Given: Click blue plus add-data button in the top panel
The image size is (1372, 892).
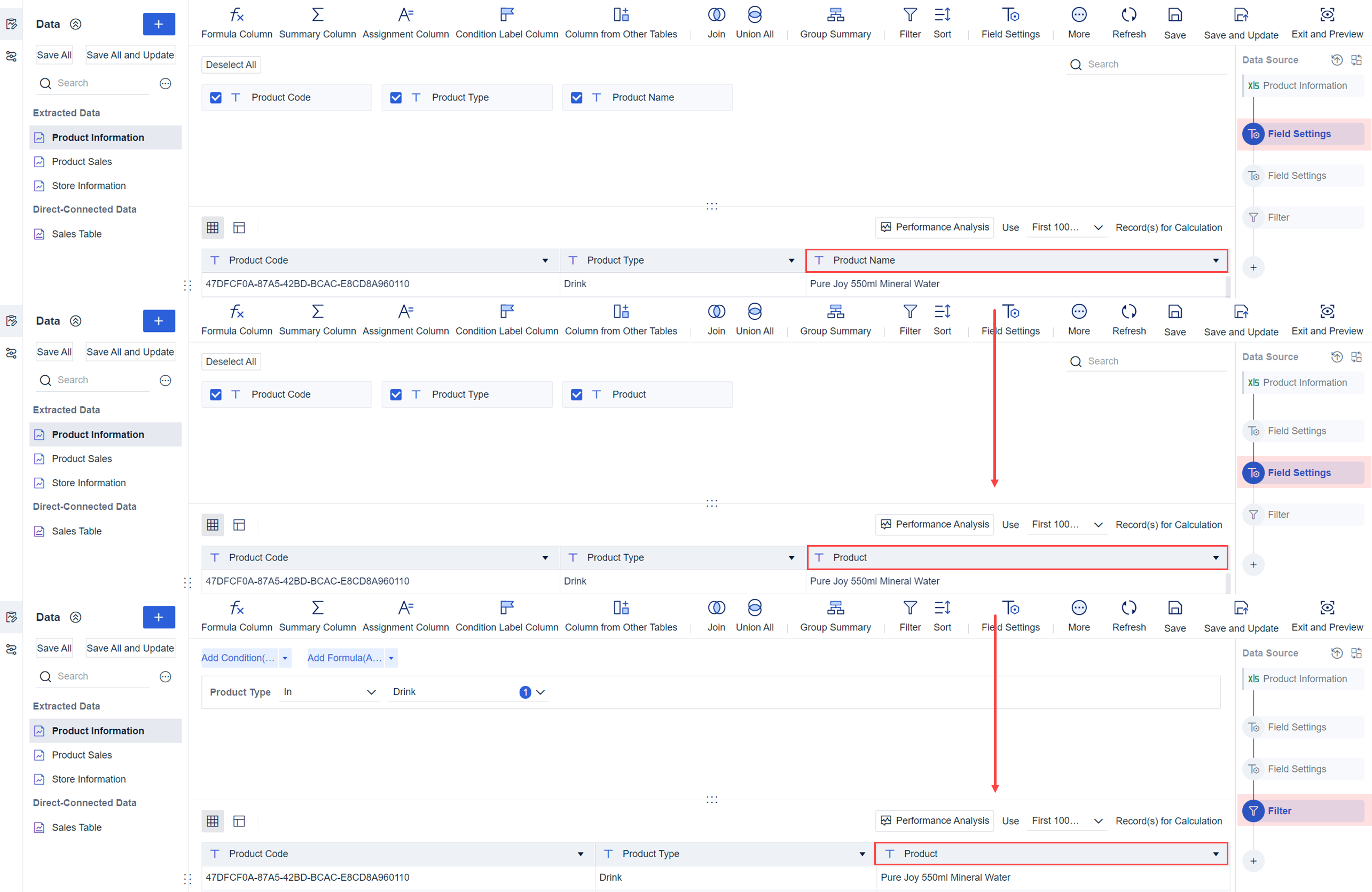Looking at the screenshot, I should [159, 24].
